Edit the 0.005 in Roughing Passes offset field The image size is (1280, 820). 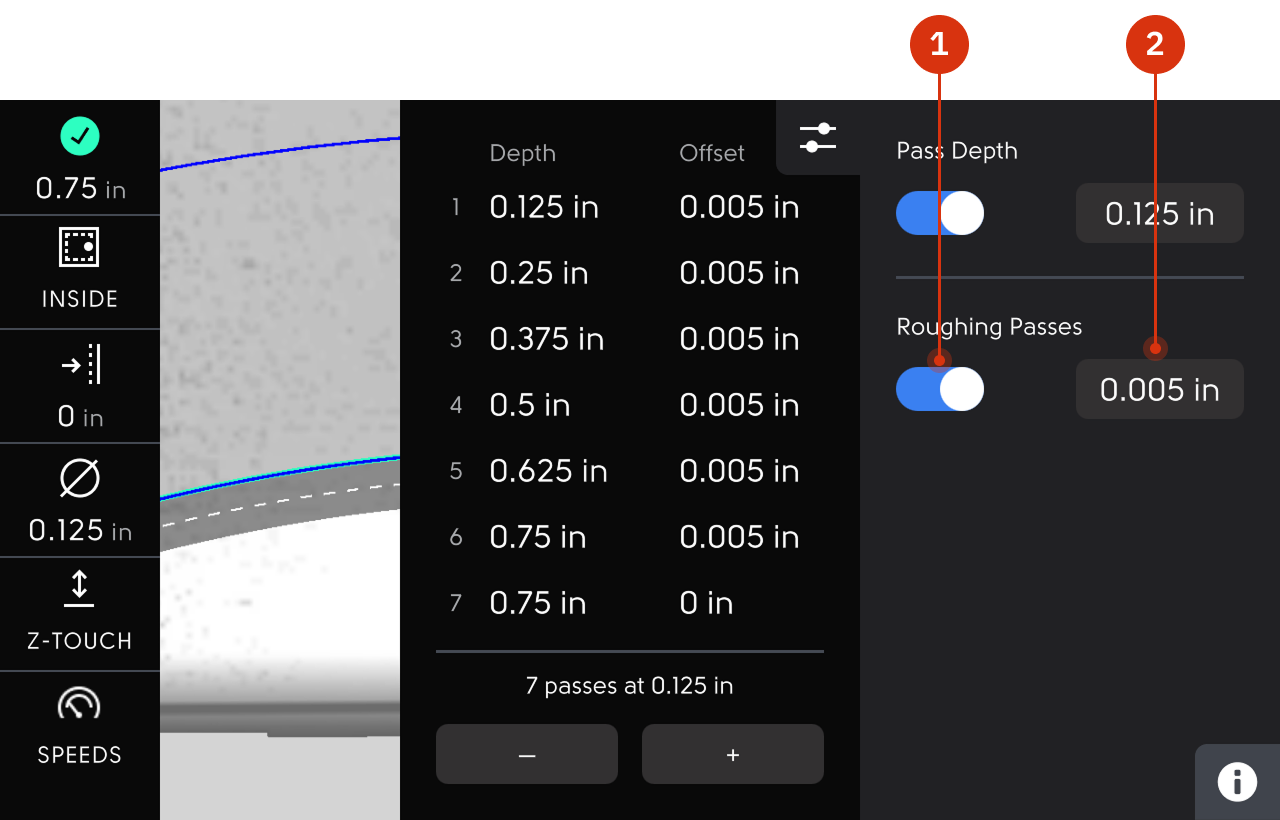click(1159, 389)
